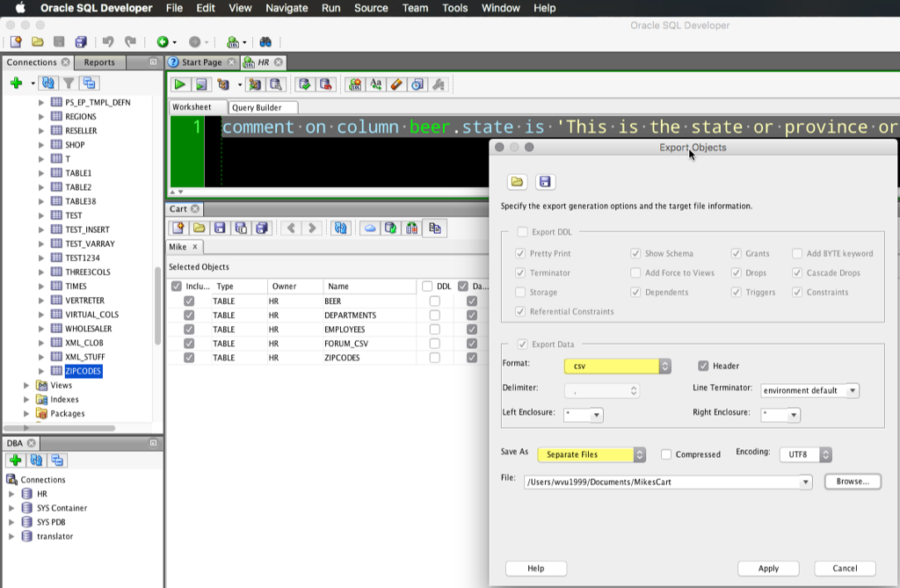This screenshot has width=900, height=588.
Task: Expand the Views node in Connections tree
Action: (28, 385)
